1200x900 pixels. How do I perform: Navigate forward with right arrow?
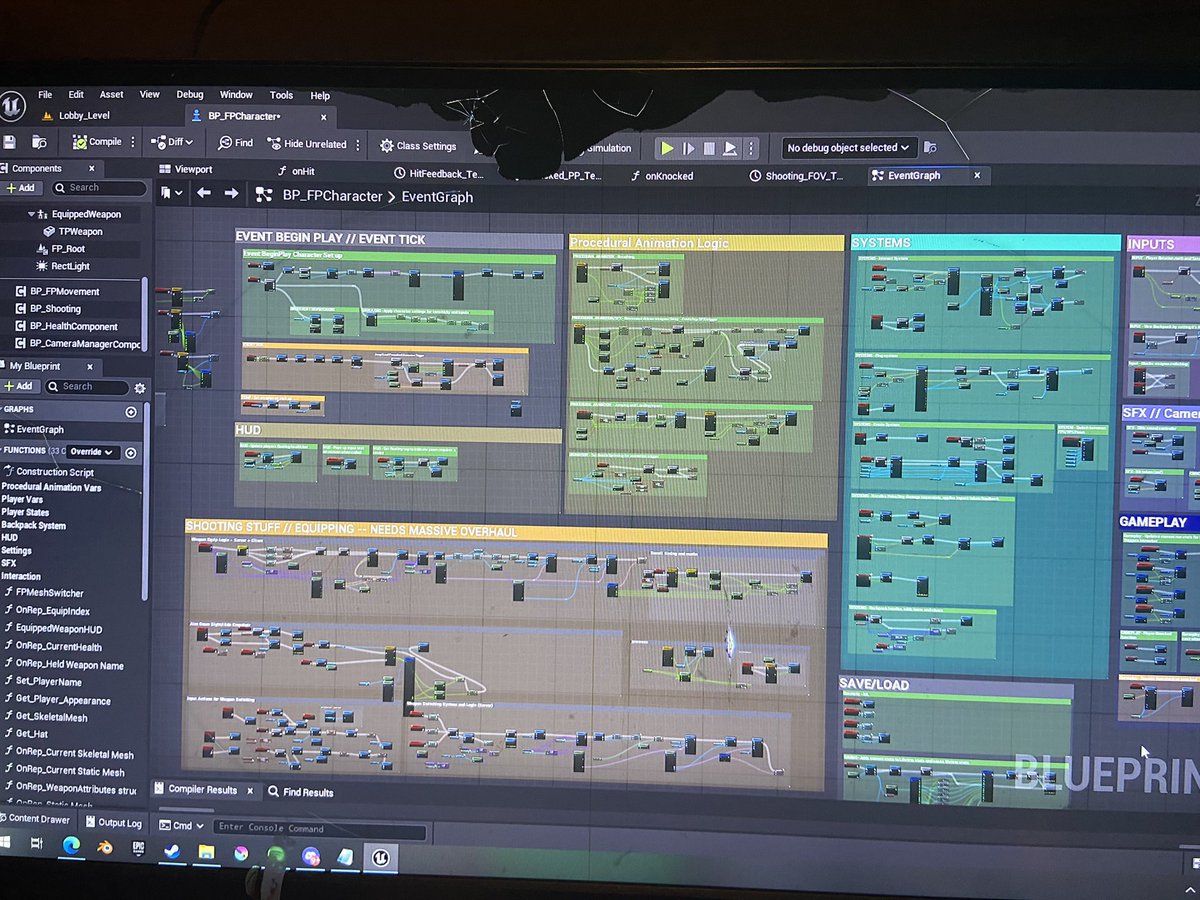click(231, 193)
